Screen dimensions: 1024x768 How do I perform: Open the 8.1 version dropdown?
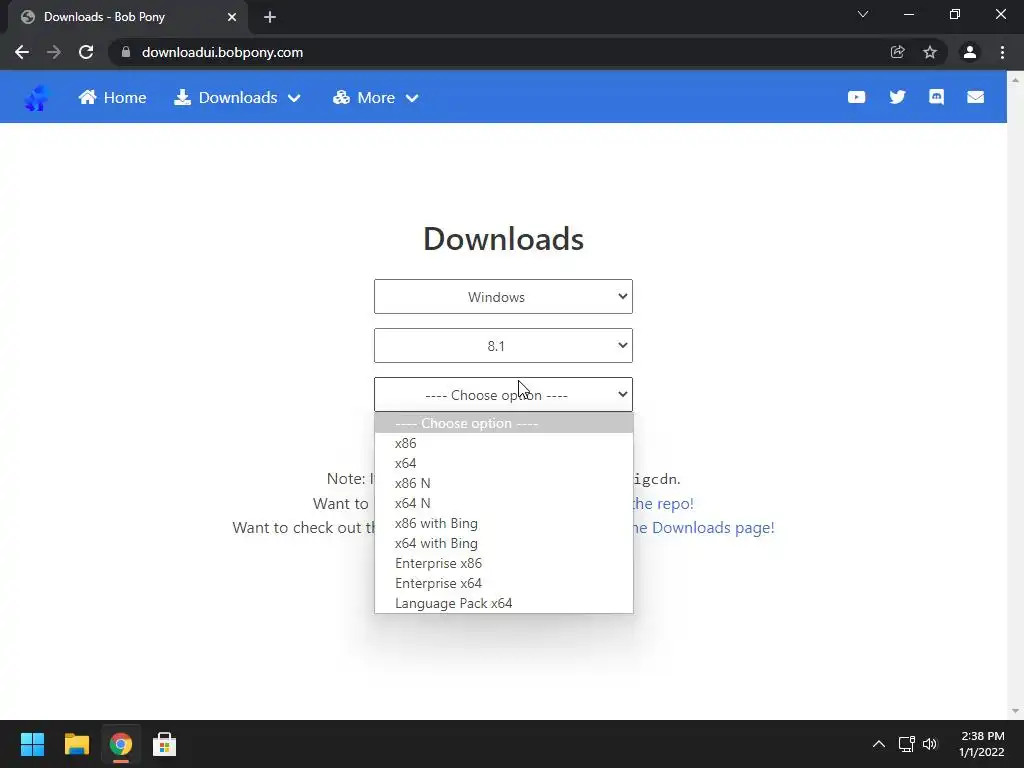503,345
